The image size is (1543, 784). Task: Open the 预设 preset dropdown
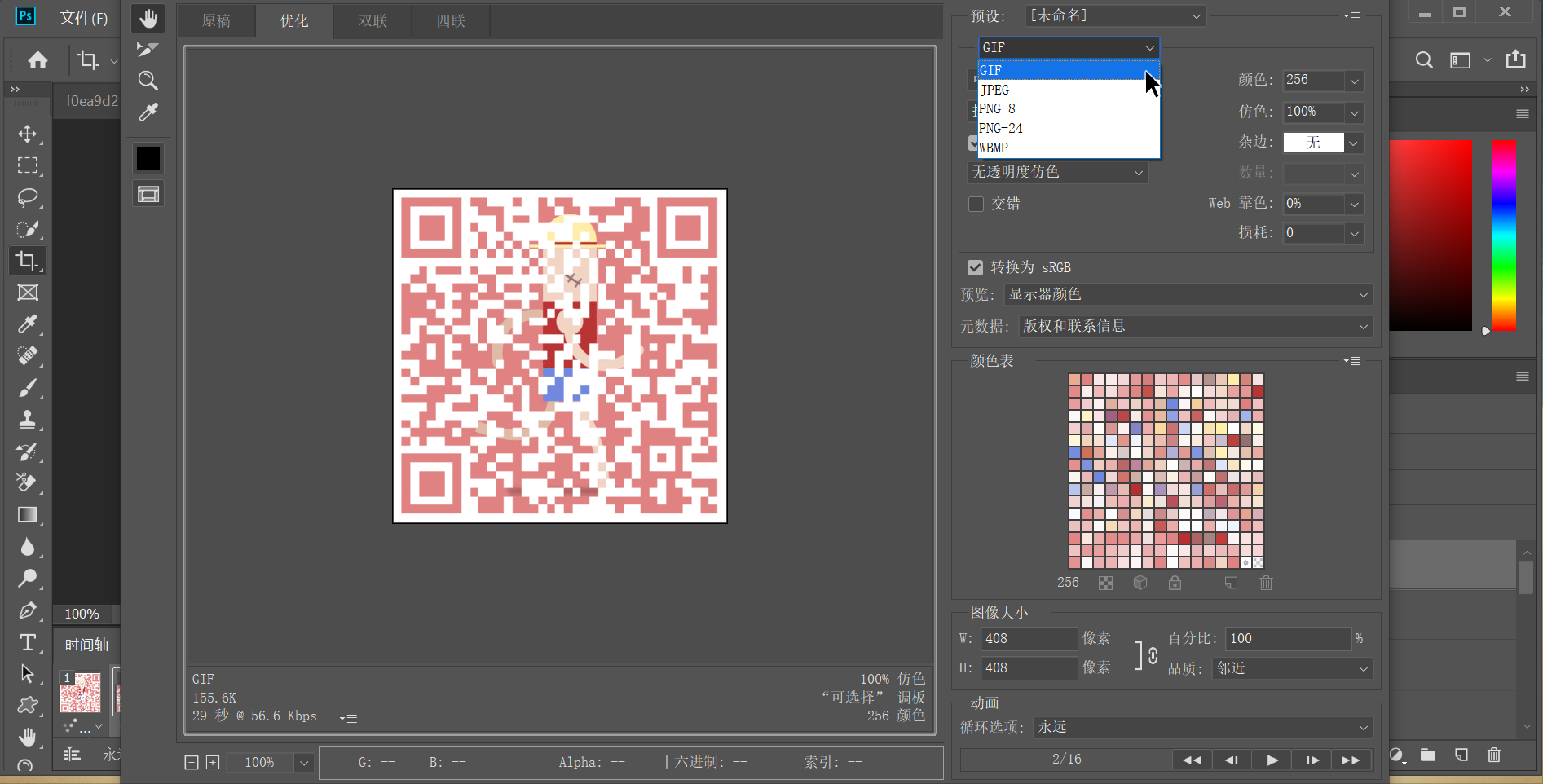(x=1114, y=15)
